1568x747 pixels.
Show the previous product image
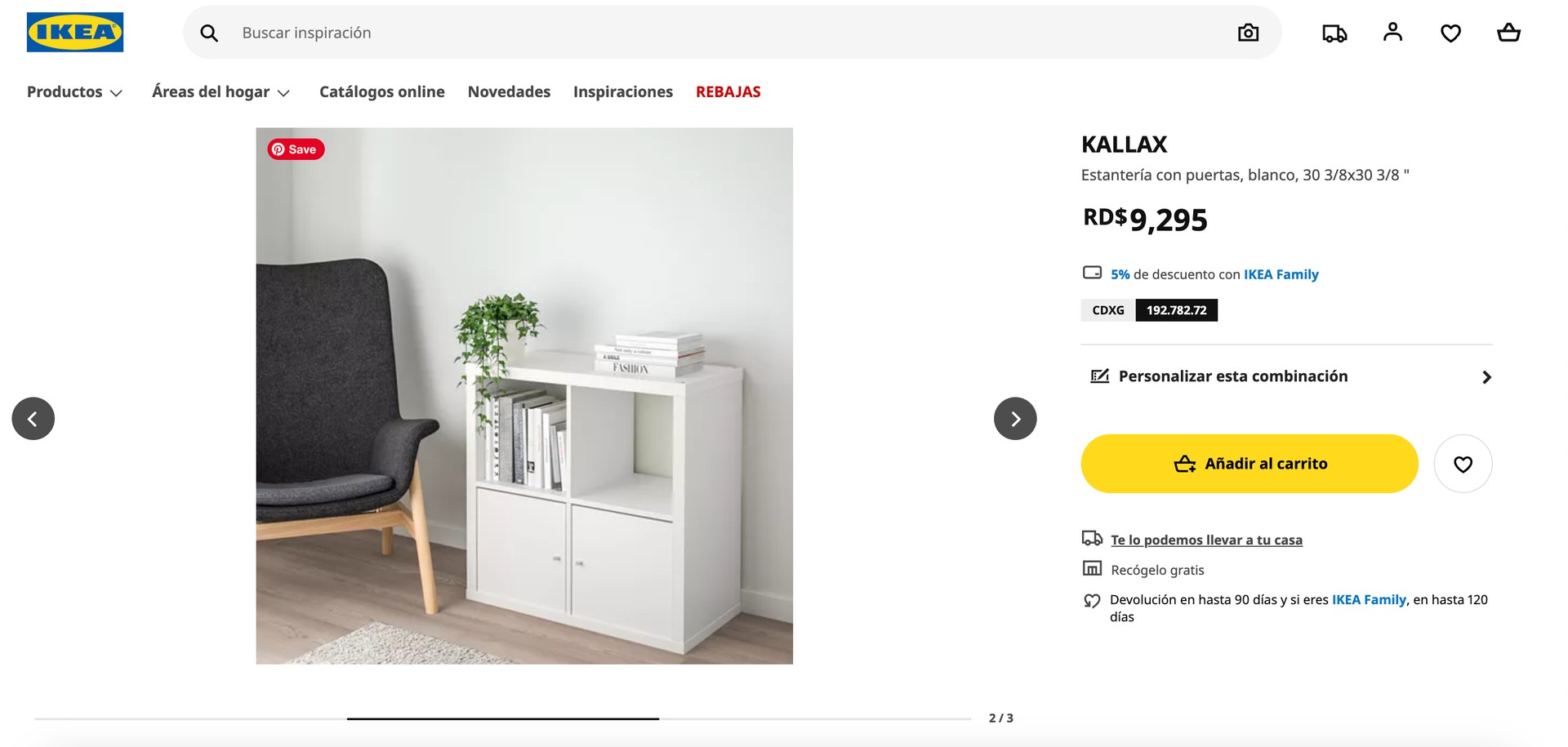[x=33, y=419]
